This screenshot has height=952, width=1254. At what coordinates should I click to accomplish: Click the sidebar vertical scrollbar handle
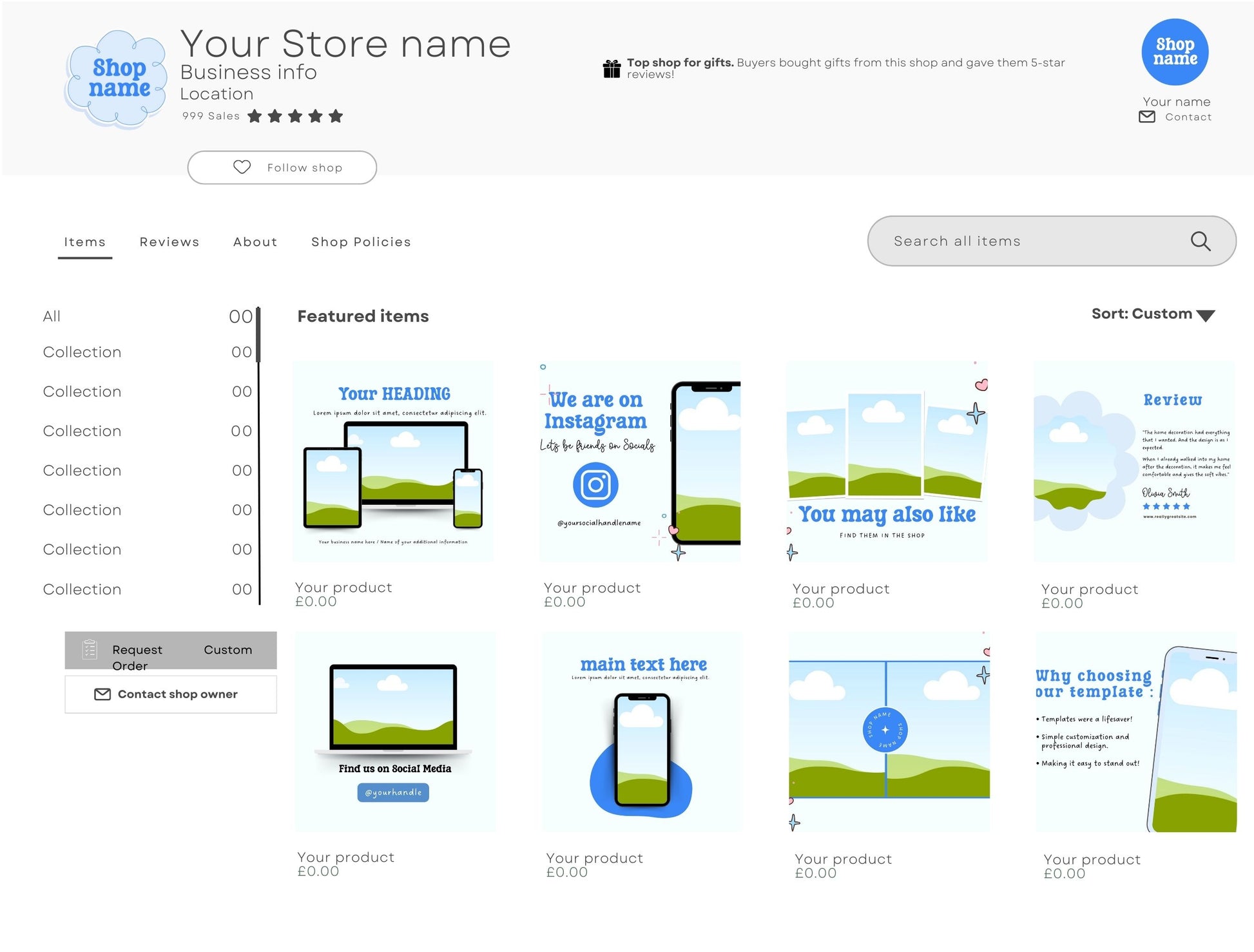[258, 335]
